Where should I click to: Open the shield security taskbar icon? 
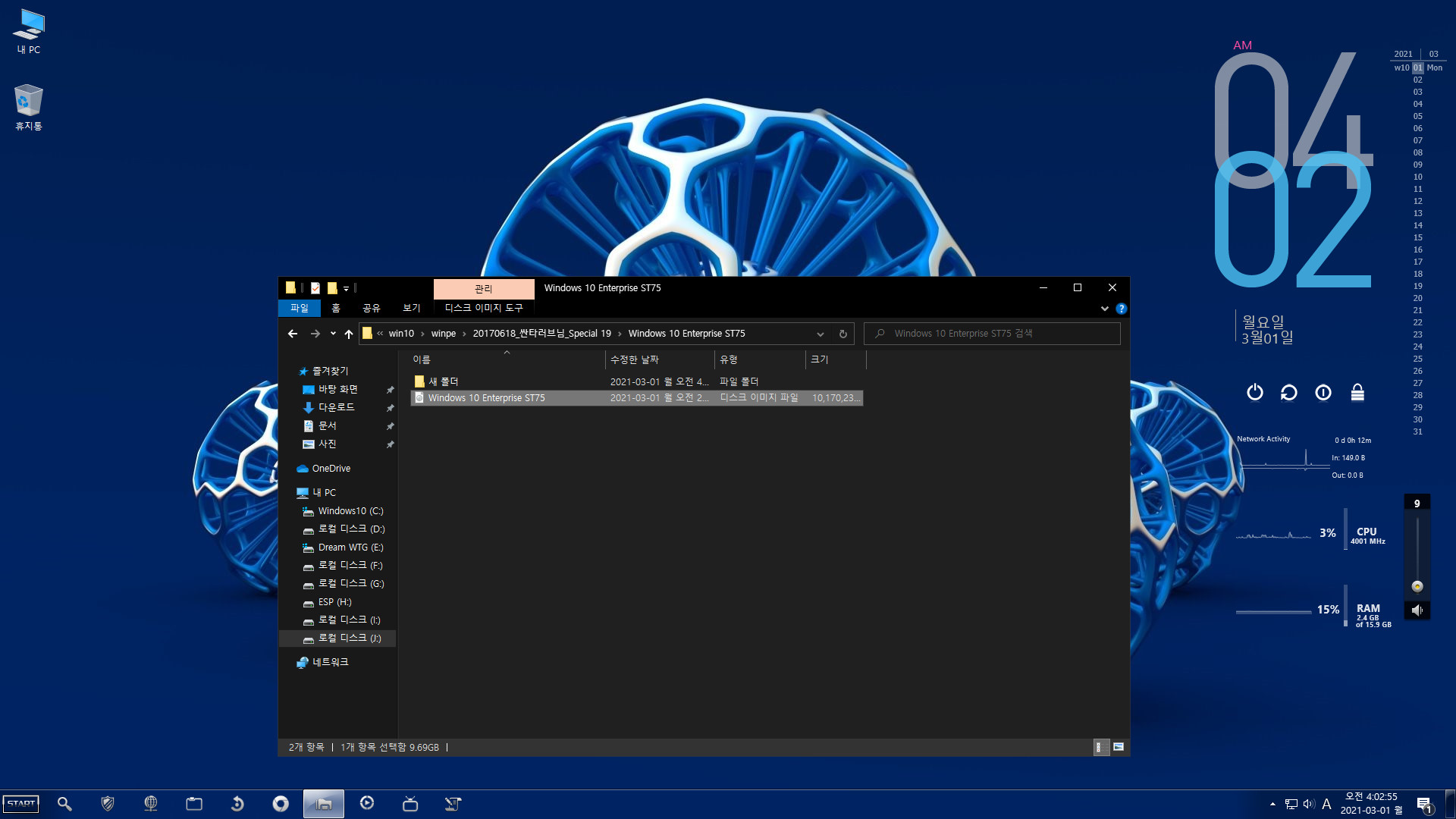point(108,804)
